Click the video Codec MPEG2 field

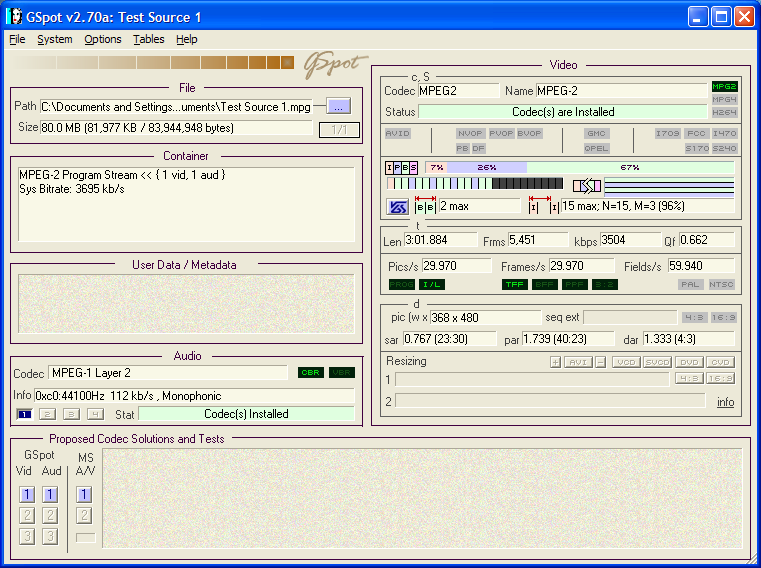click(x=459, y=91)
